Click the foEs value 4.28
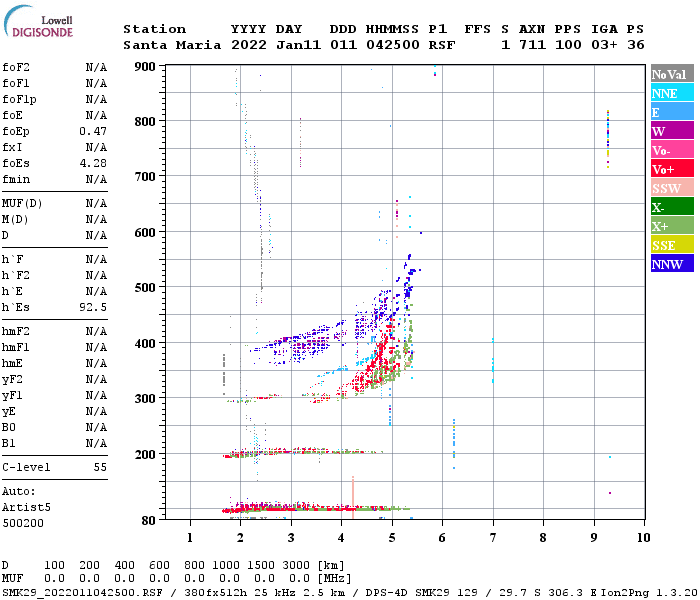This screenshot has width=700, height=600. pyautogui.click(x=93, y=163)
